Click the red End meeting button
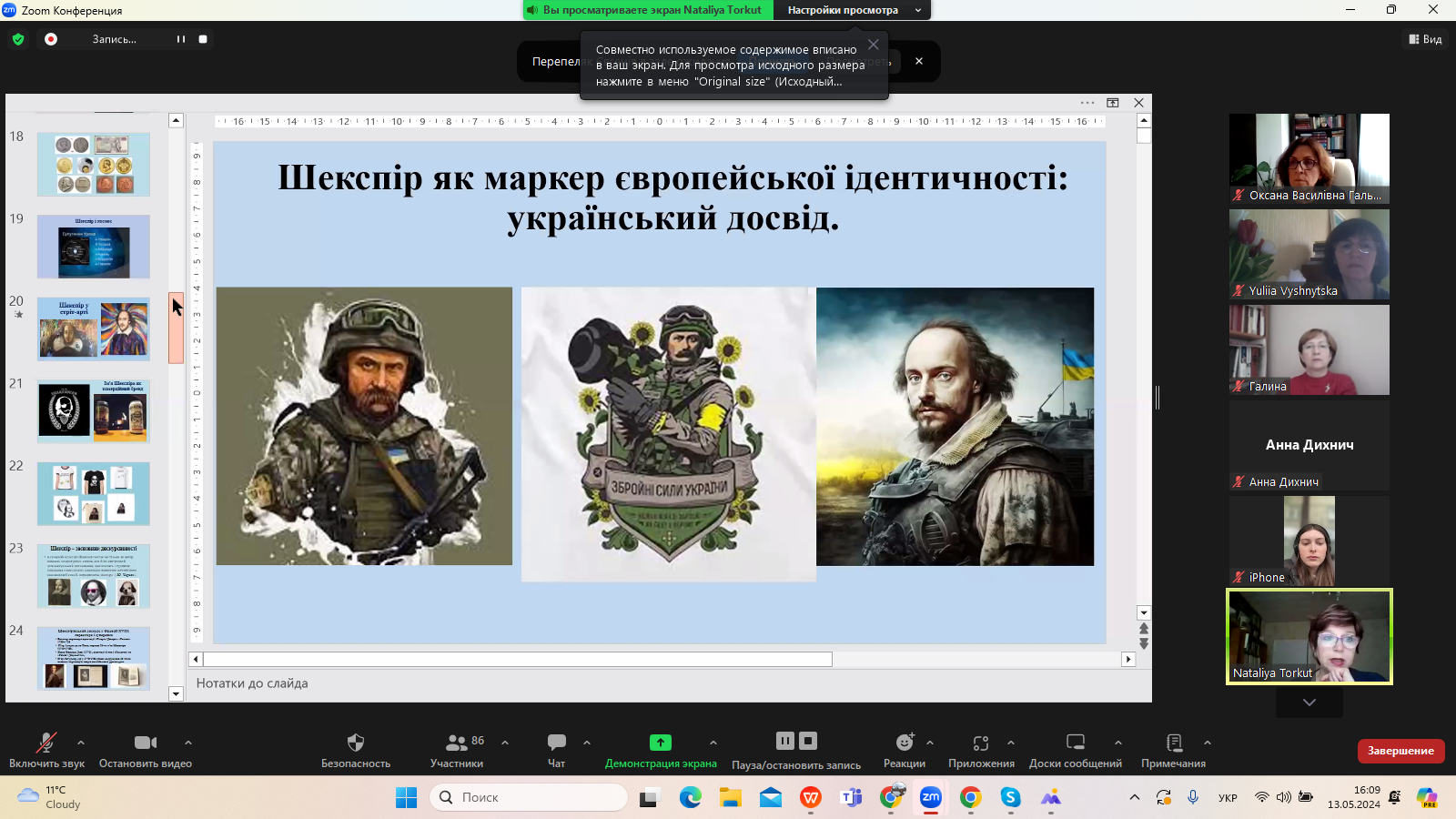1456x819 pixels. 1400,751
